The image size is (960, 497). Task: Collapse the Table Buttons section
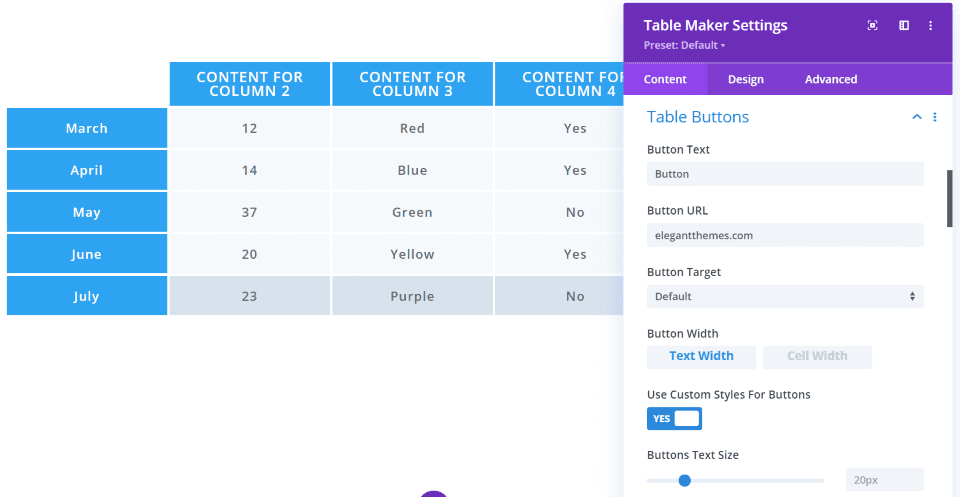coord(916,117)
